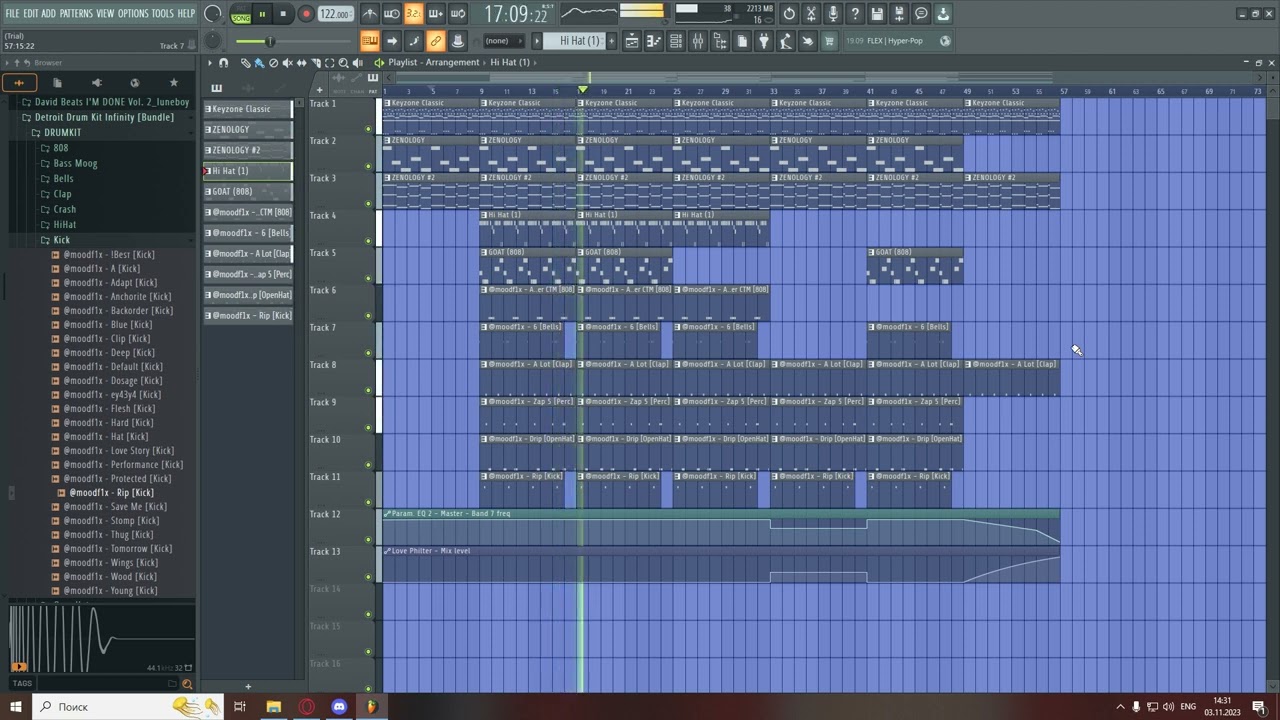This screenshot has width=1280, height=720.
Task: Select the playlist Delete tool
Action: (x=273, y=63)
